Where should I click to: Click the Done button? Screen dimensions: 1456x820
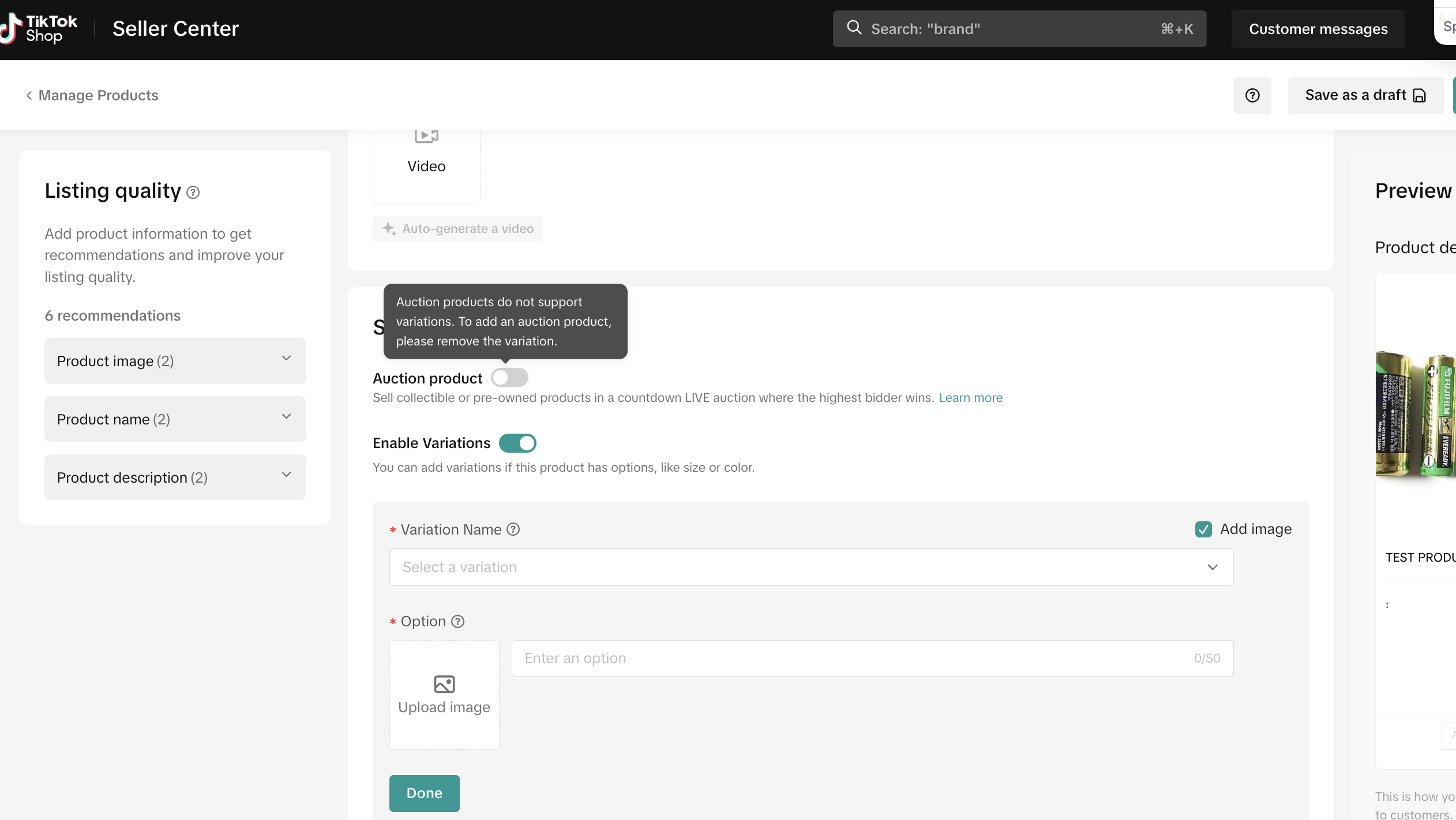point(424,793)
